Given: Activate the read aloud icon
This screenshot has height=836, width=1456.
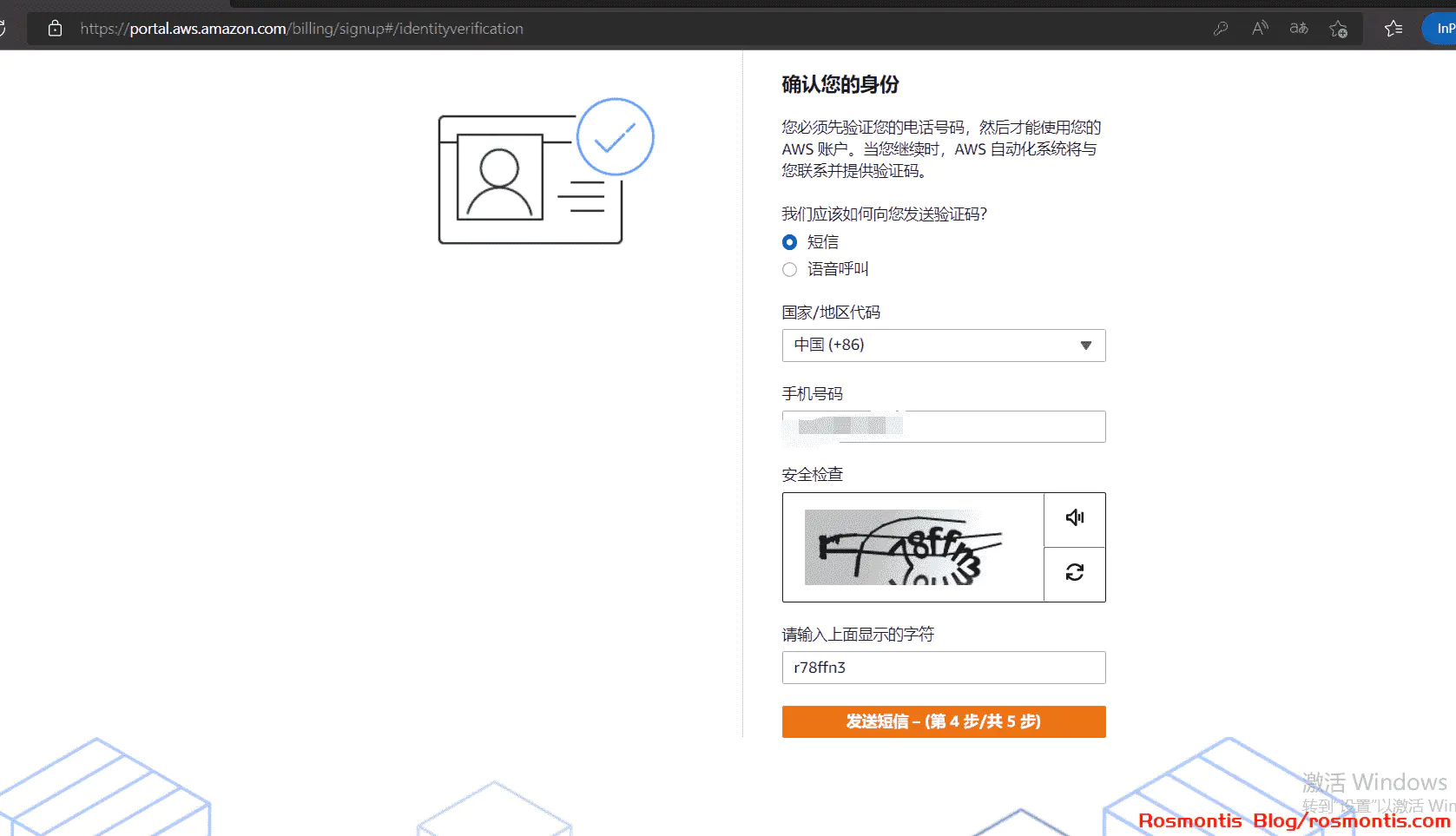Looking at the screenshot, I should [1260, 29].
